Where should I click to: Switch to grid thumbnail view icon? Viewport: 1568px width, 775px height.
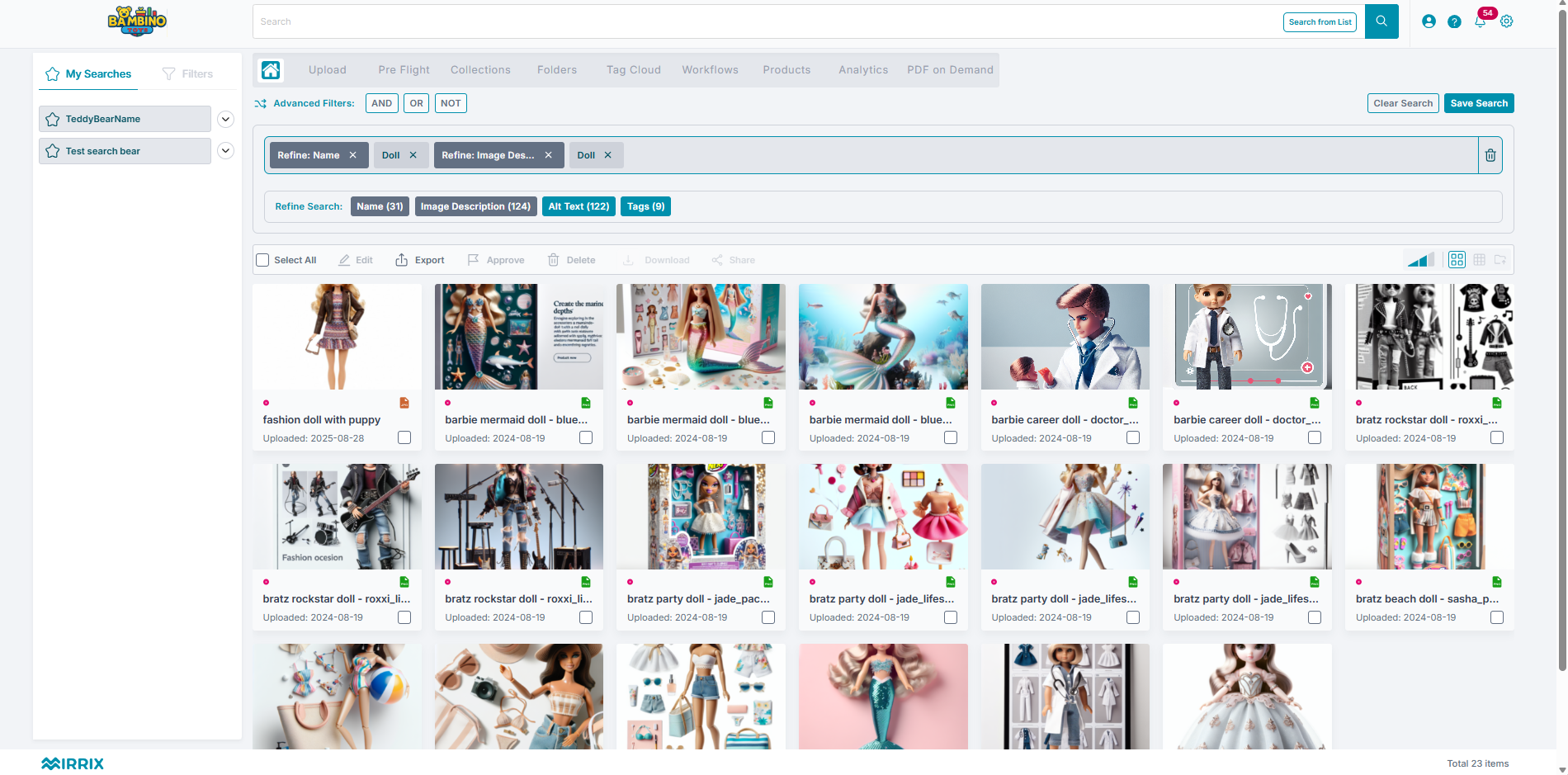(x=1457, y=260)
